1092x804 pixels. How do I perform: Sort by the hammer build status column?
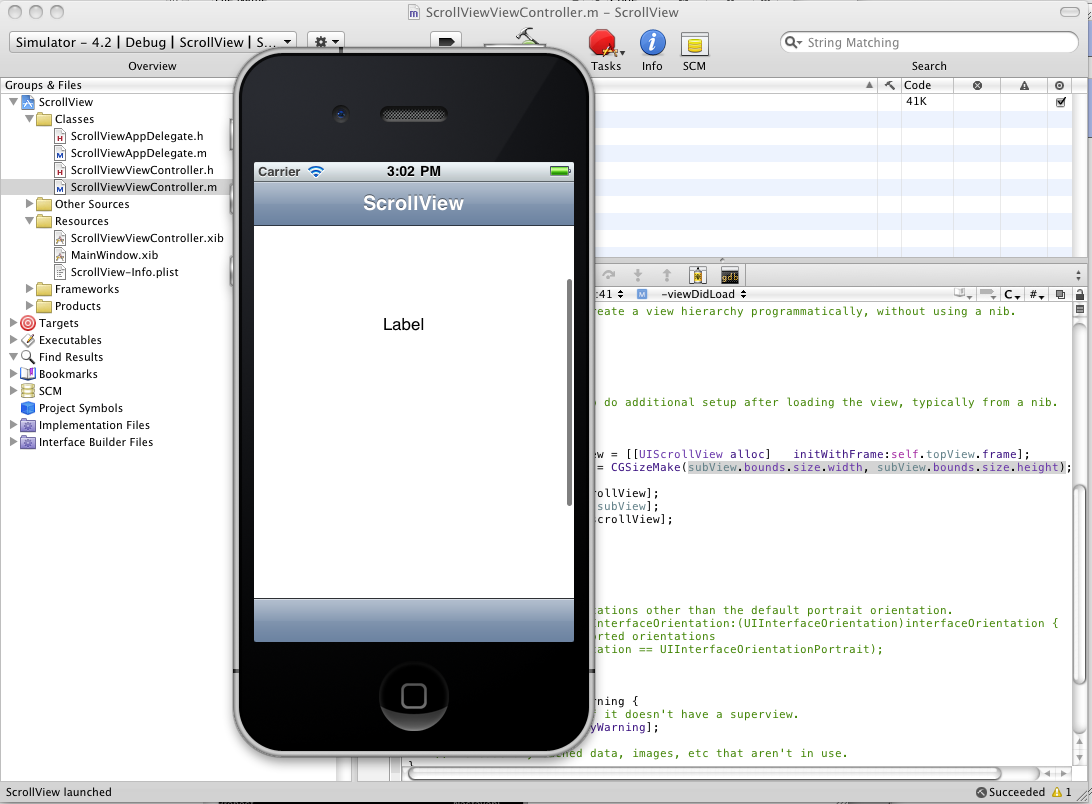[889, 85]
